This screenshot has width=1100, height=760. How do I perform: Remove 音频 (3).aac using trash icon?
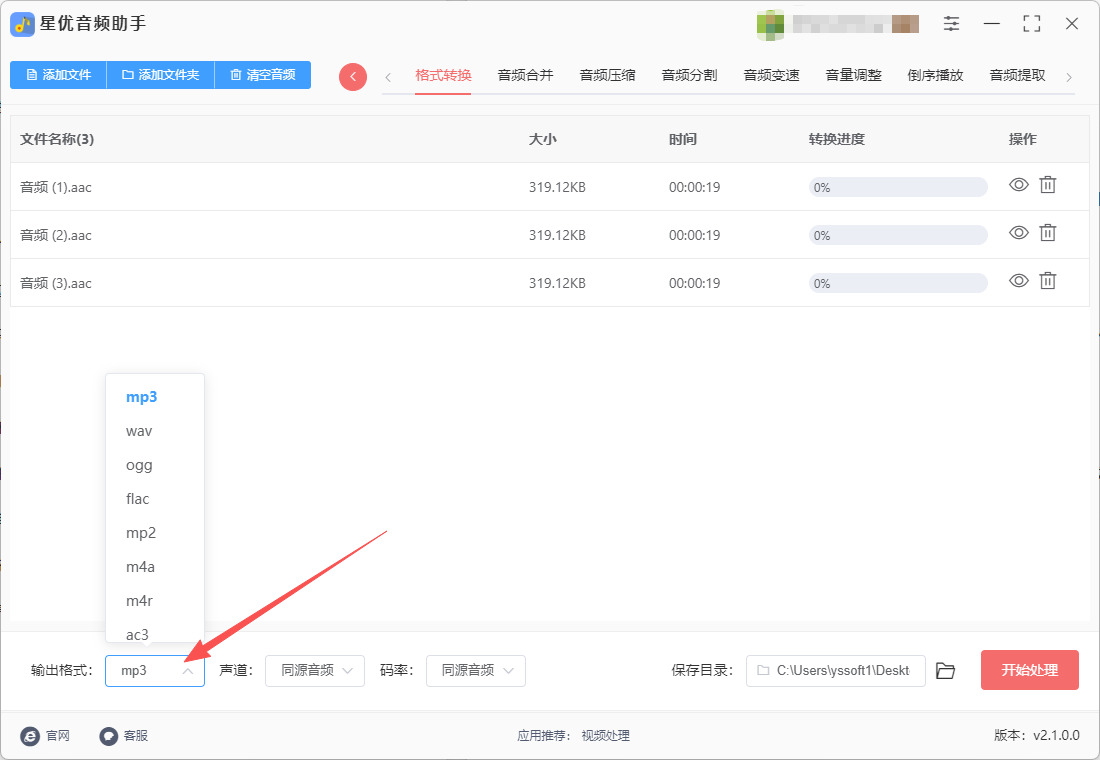pyautogui.click(x=1047, y=281)
